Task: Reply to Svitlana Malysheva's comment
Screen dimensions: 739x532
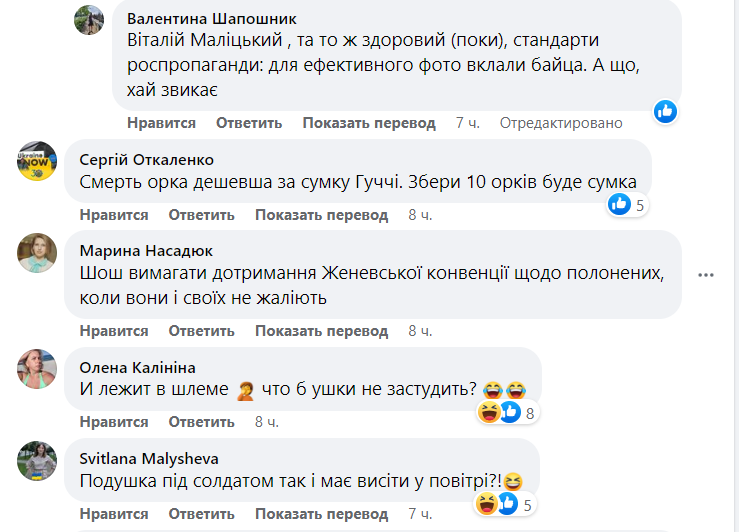Action: pos(201,514)
